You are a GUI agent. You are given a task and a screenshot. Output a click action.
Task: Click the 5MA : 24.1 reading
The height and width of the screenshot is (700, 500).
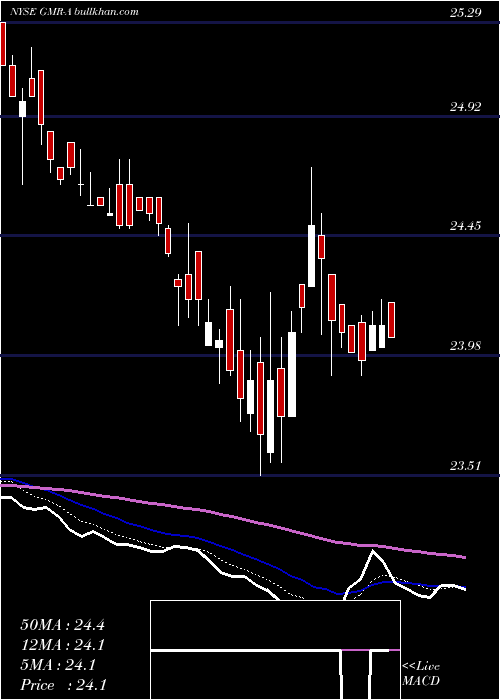click(x=58, y=665)
